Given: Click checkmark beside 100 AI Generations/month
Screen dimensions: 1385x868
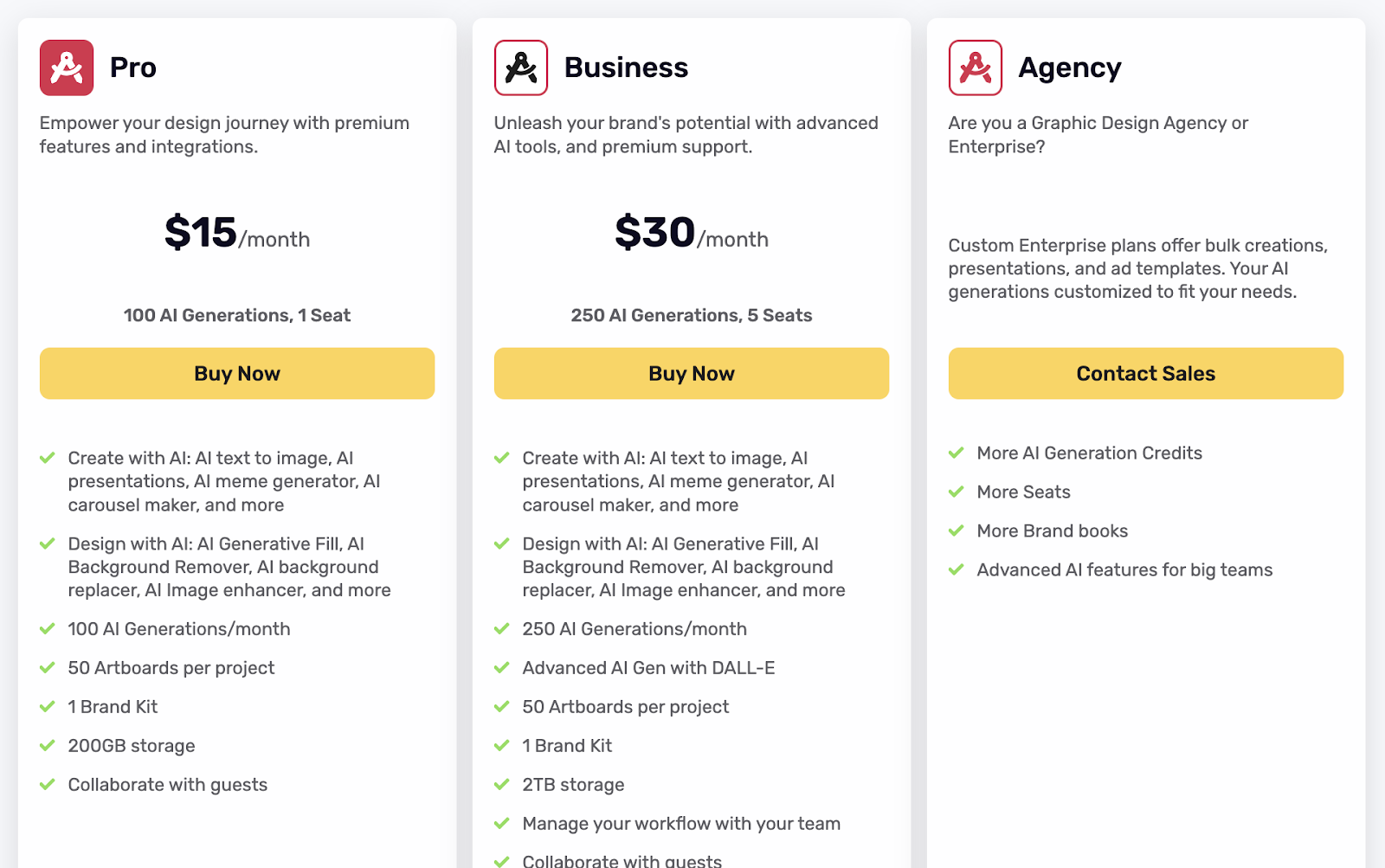Looking at the screenshot, I should (48, 628).
